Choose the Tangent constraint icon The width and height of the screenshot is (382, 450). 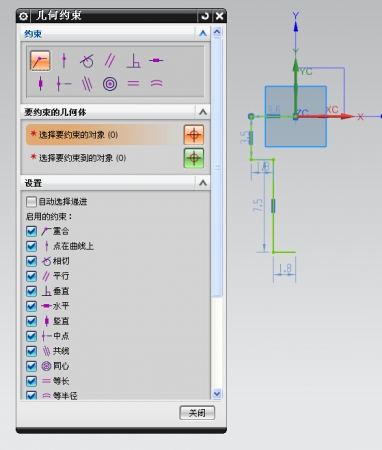pyautogui.click(x=87, y=61)
